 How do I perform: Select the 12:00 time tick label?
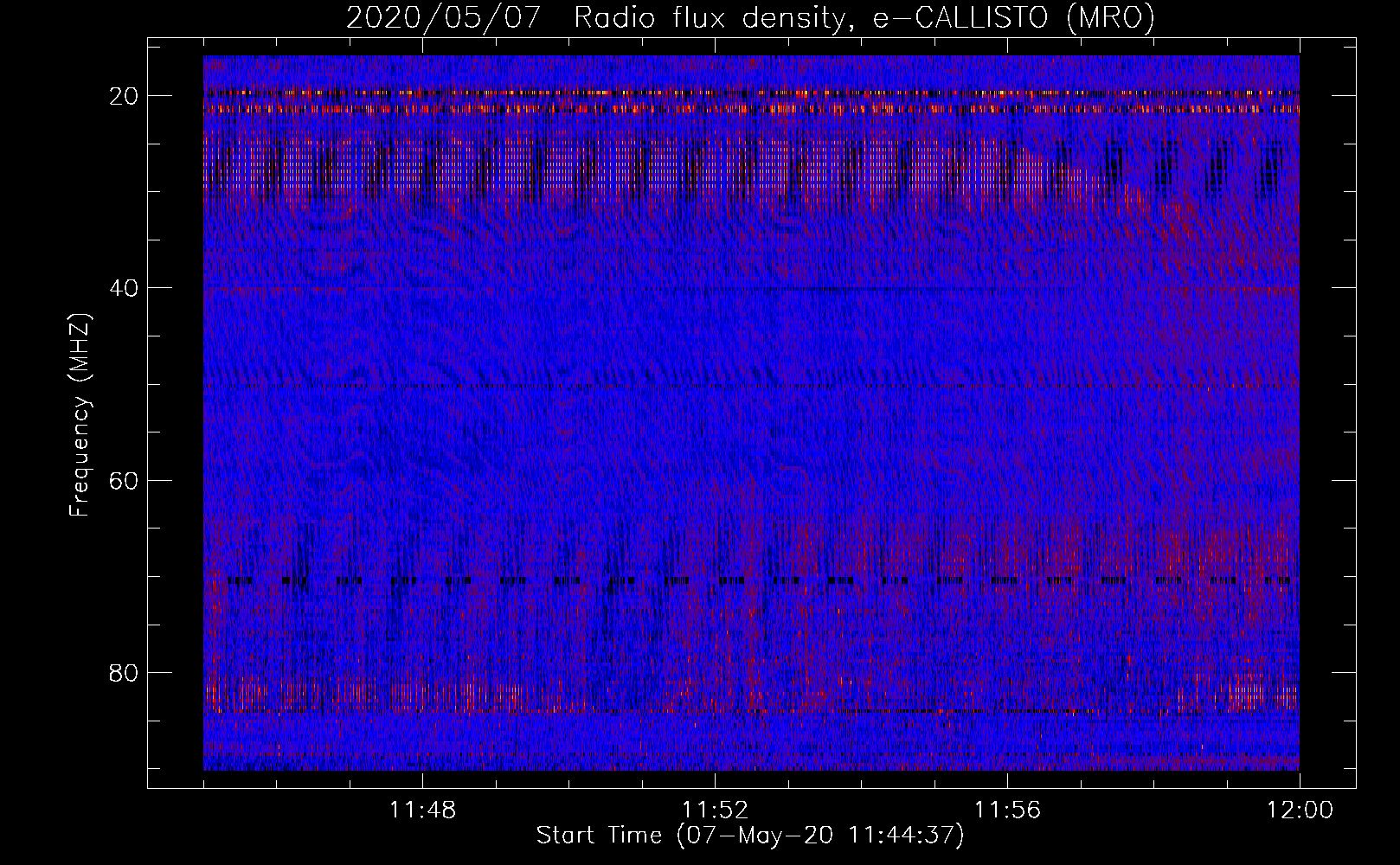point(1300,811)
